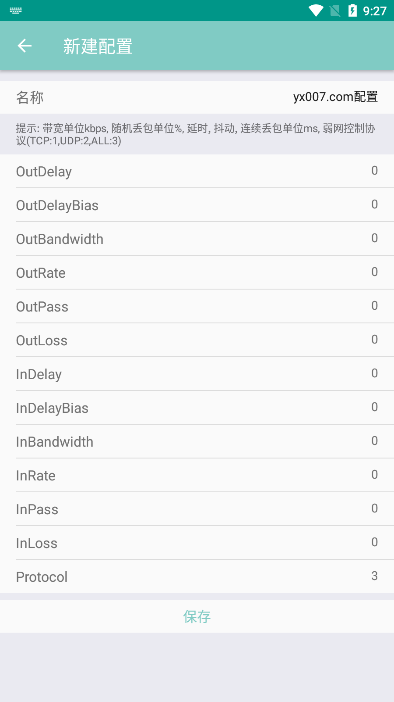This screenshot has width=394, height=702.
Task: Select the OutPass value field
Action: coord(374,306)
